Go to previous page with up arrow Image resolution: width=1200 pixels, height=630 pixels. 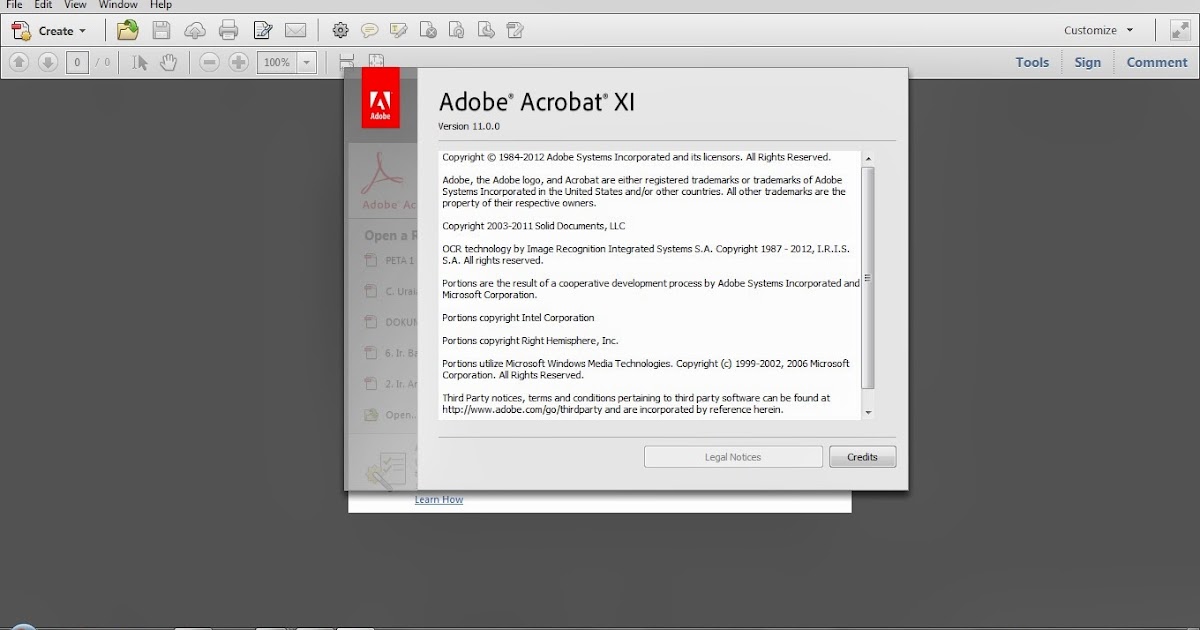(x=19, y=62)
